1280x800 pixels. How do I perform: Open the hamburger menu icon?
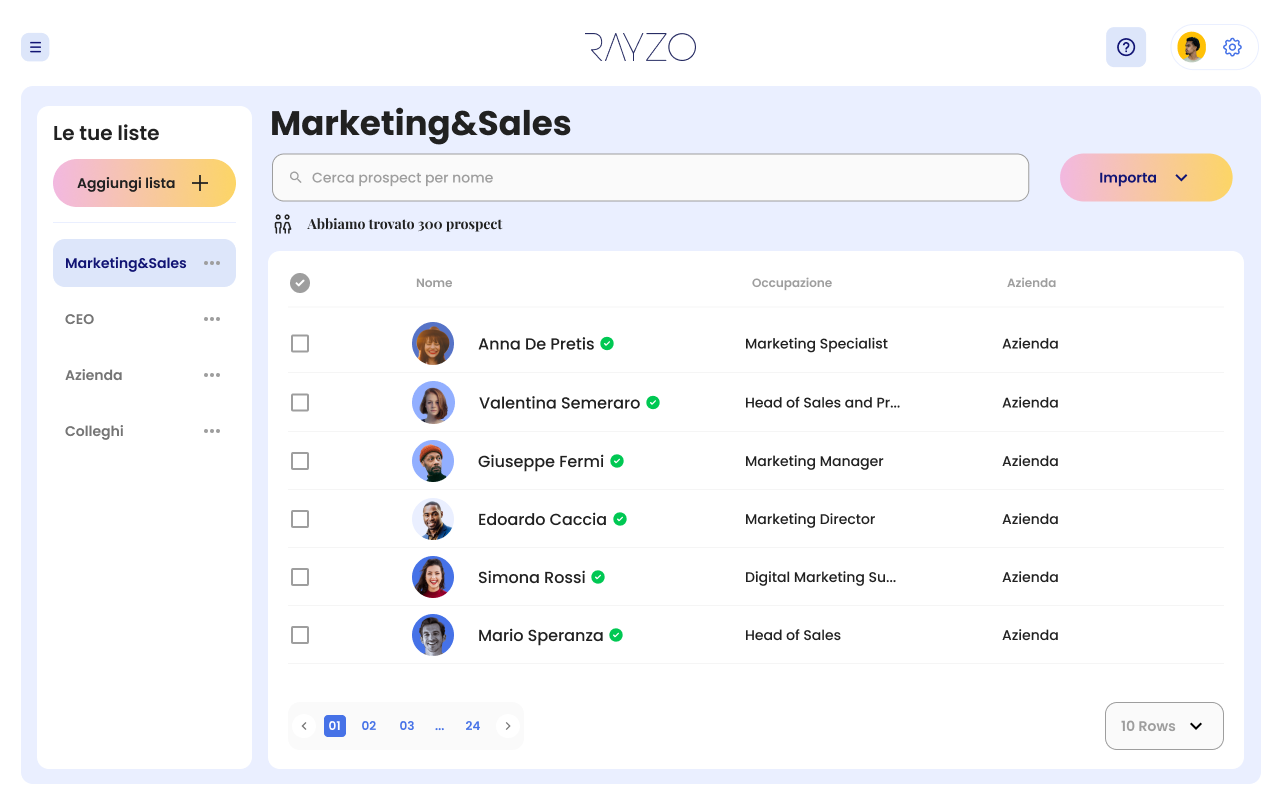[35, 47]
